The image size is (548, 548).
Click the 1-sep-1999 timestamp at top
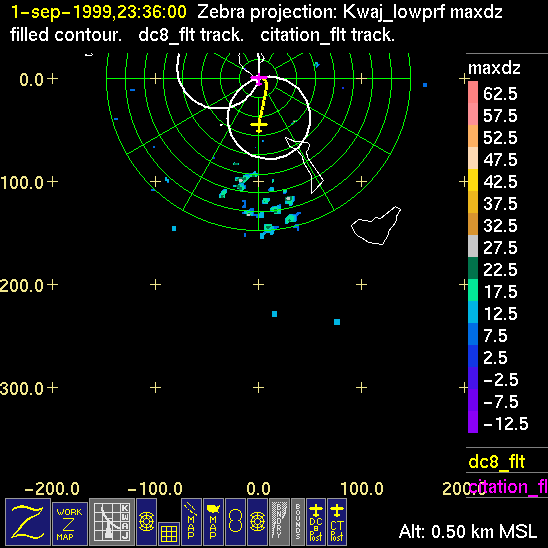99,12
